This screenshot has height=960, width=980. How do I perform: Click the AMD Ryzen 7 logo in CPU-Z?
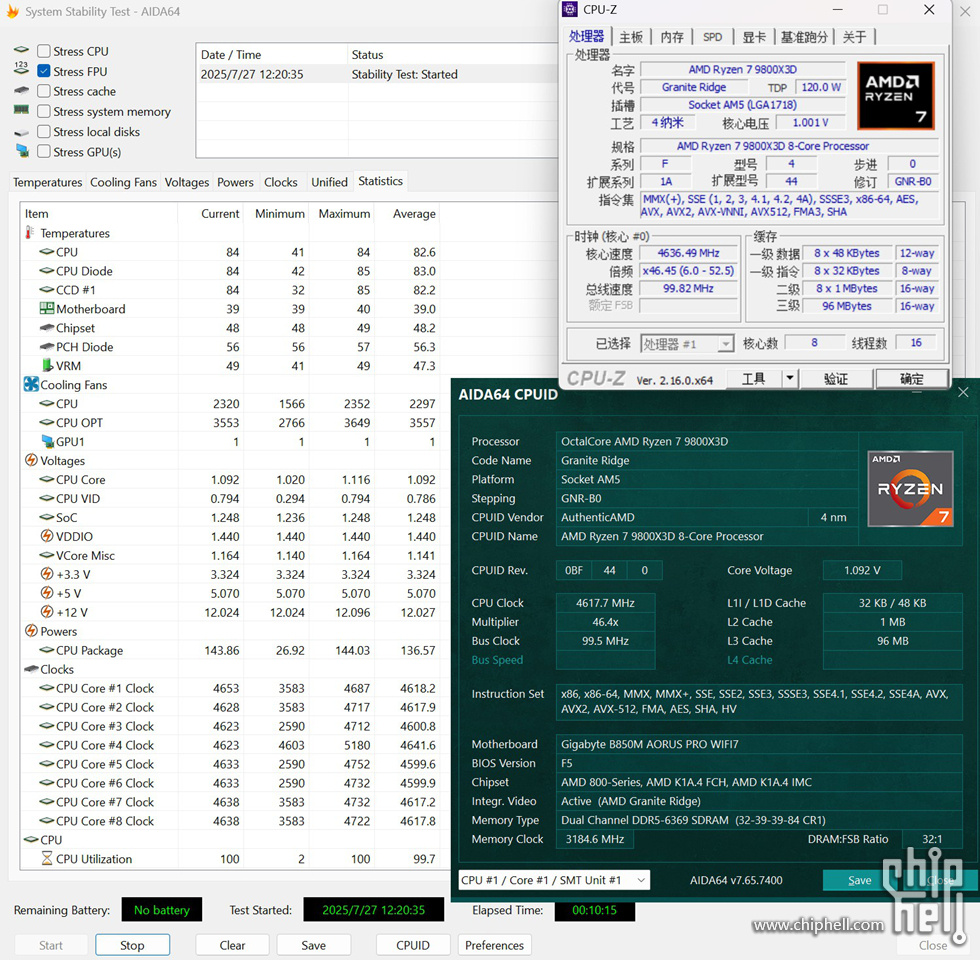896,96
